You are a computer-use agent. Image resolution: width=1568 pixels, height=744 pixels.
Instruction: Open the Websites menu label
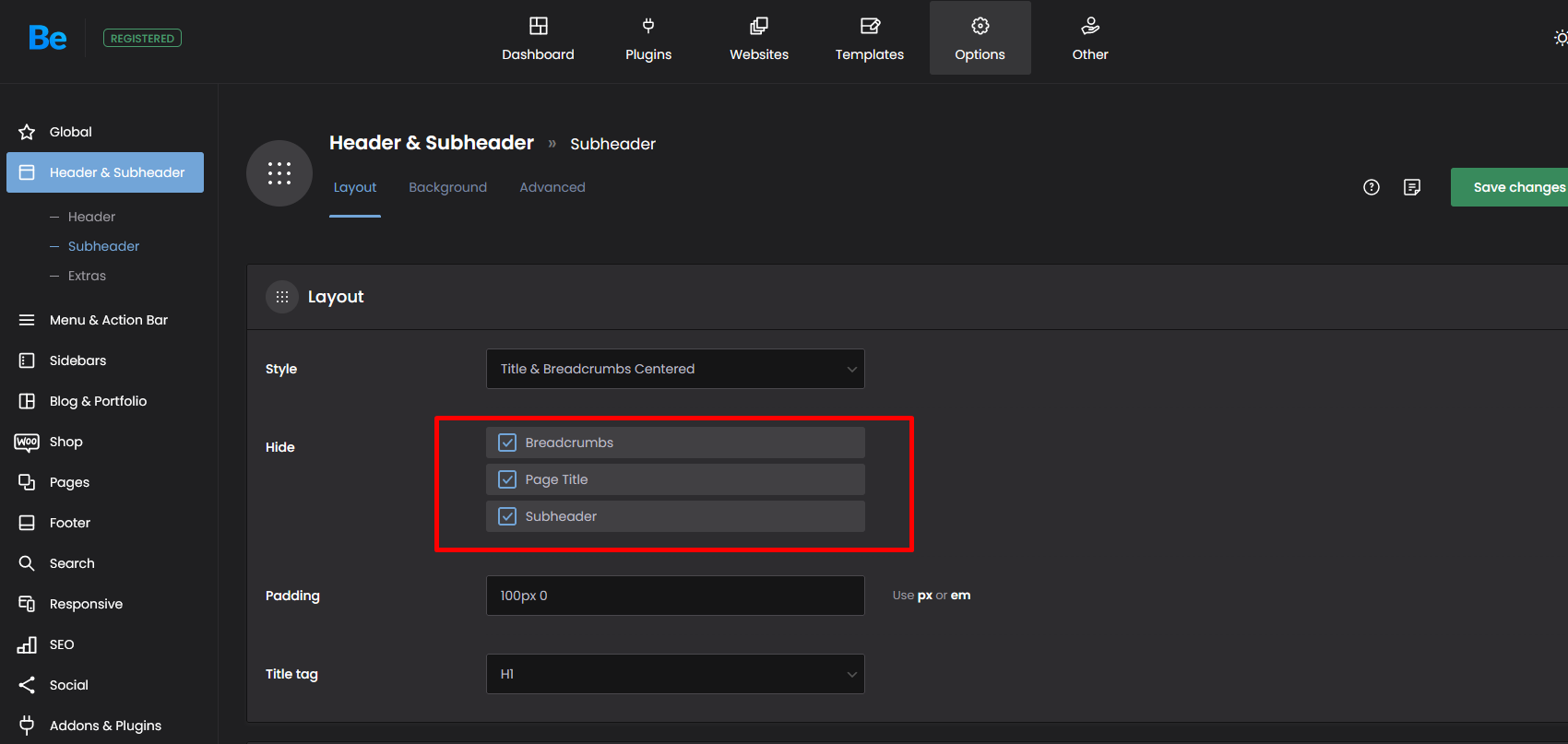point(759,54)
